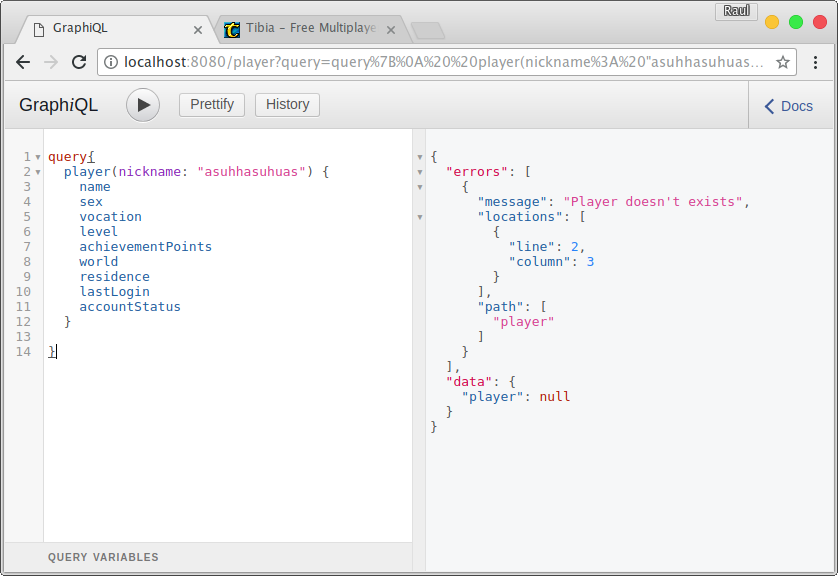Open the Chrome three-dot menu

(x=815, y=63)
